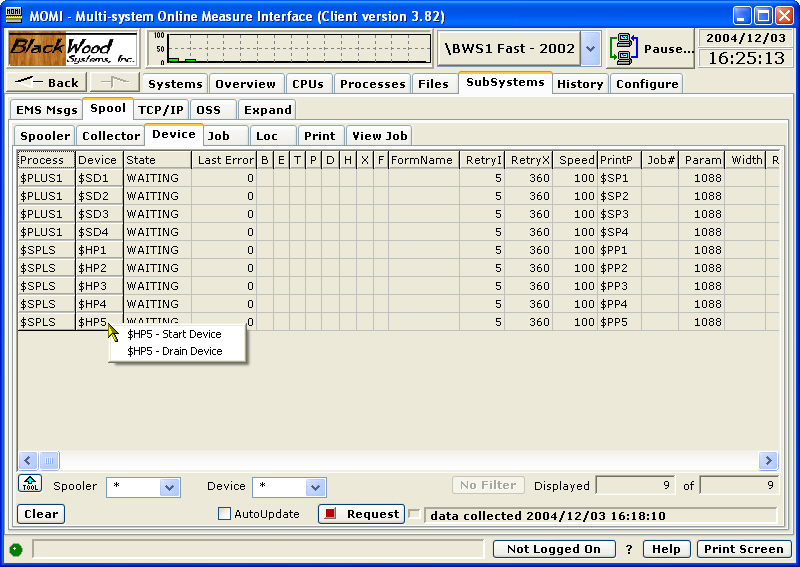Viewport: 800px width, 567px height.
Task: Open the Spooler filter dropdown
Action: pyautogui.click(x=170, y=487)
